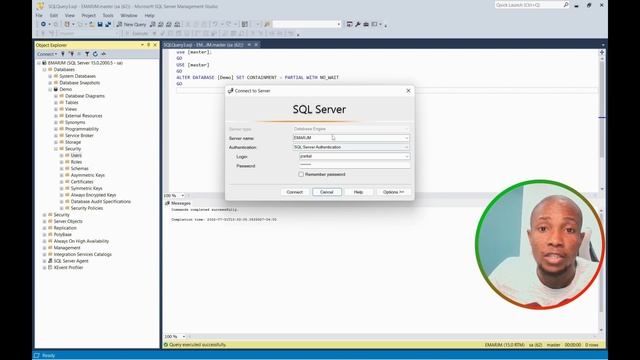
Task: Collapse the Databases node
Action: click(x=45, y=70)
